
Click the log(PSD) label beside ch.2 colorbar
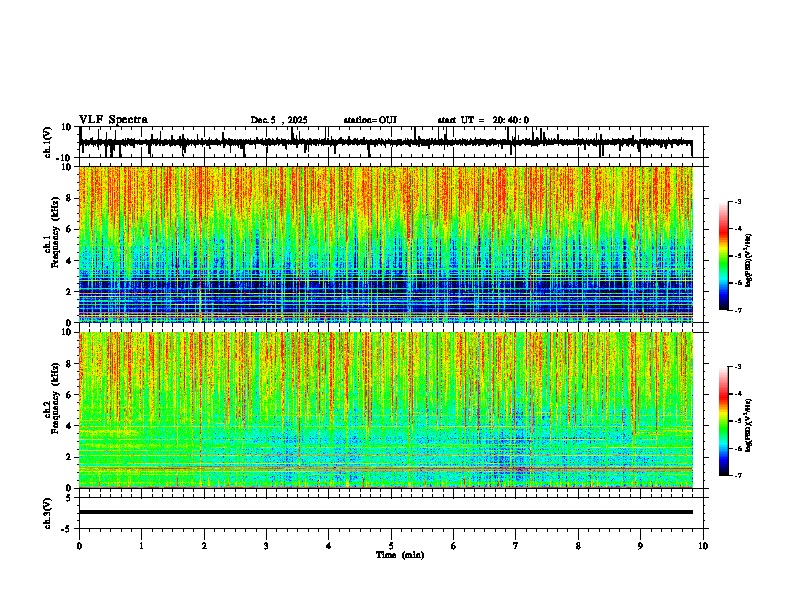(749, 425)
